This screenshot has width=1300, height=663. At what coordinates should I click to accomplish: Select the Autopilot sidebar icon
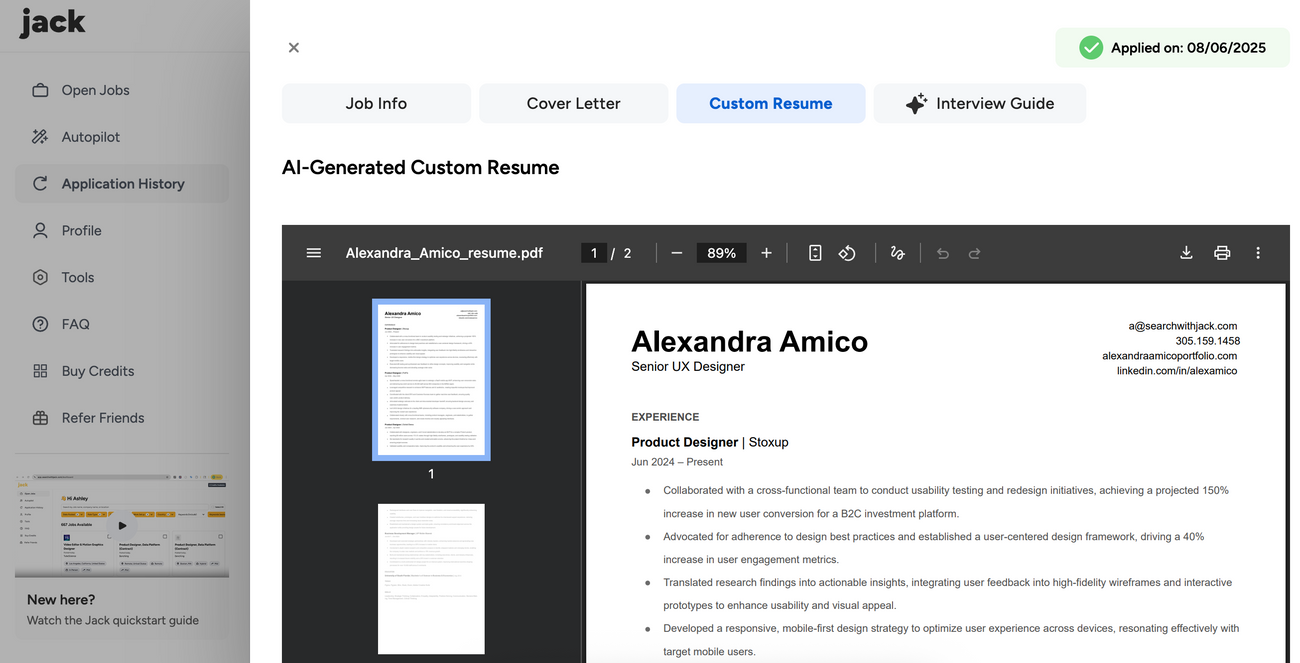[40, 136]
